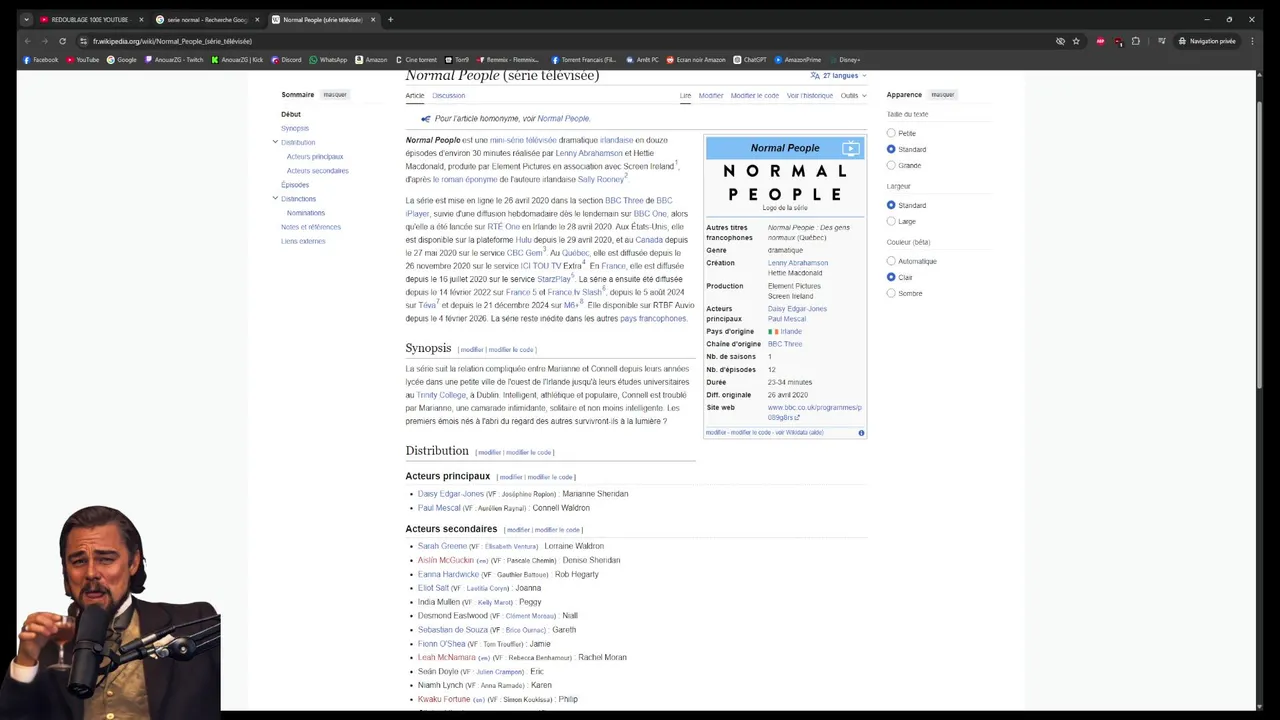Screen dimensions: 1280x720
Task: Open the AmazonPrime bookmark
Action: (798, 59)
